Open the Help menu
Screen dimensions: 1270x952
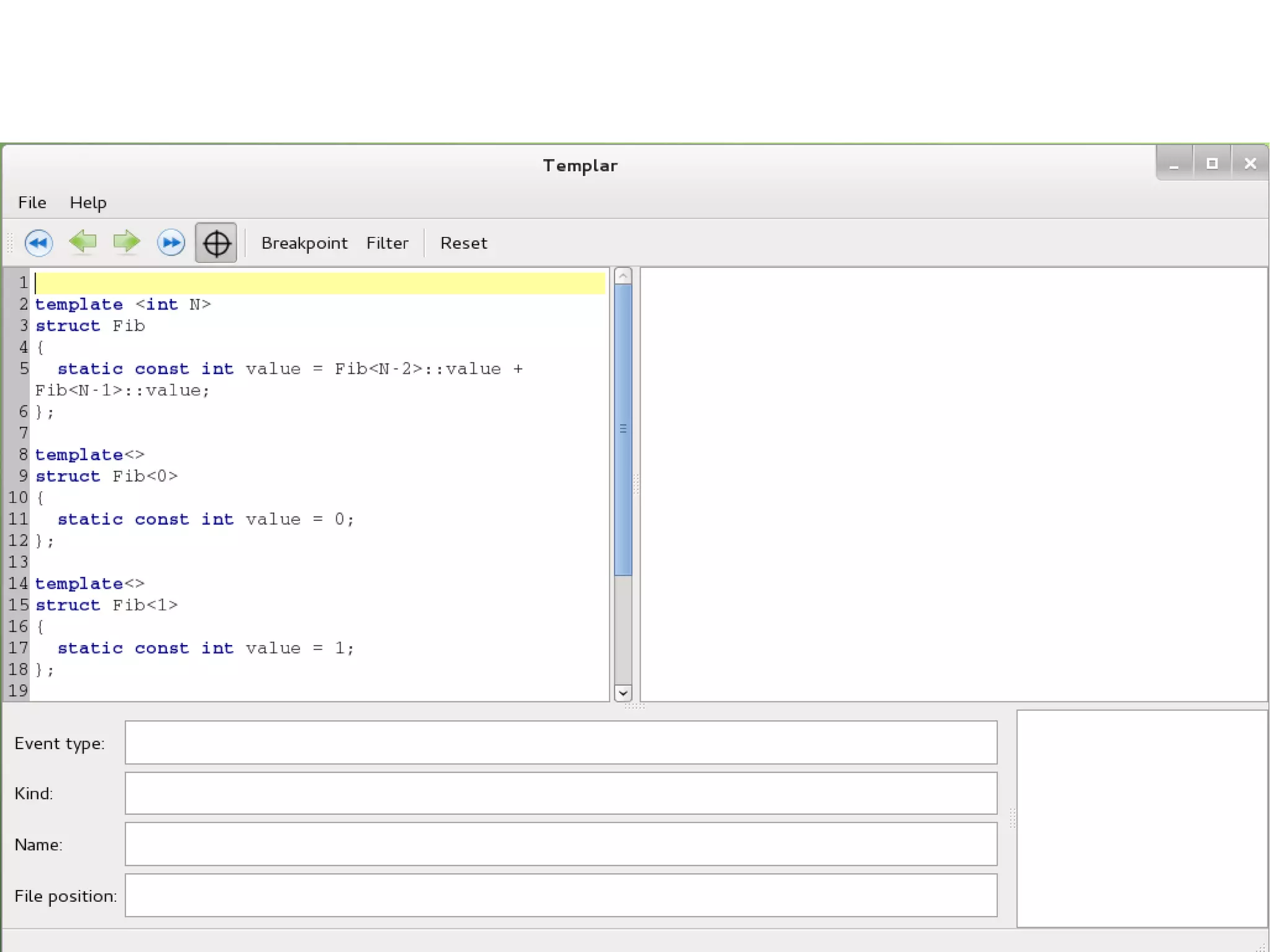(x=87, y=203)
